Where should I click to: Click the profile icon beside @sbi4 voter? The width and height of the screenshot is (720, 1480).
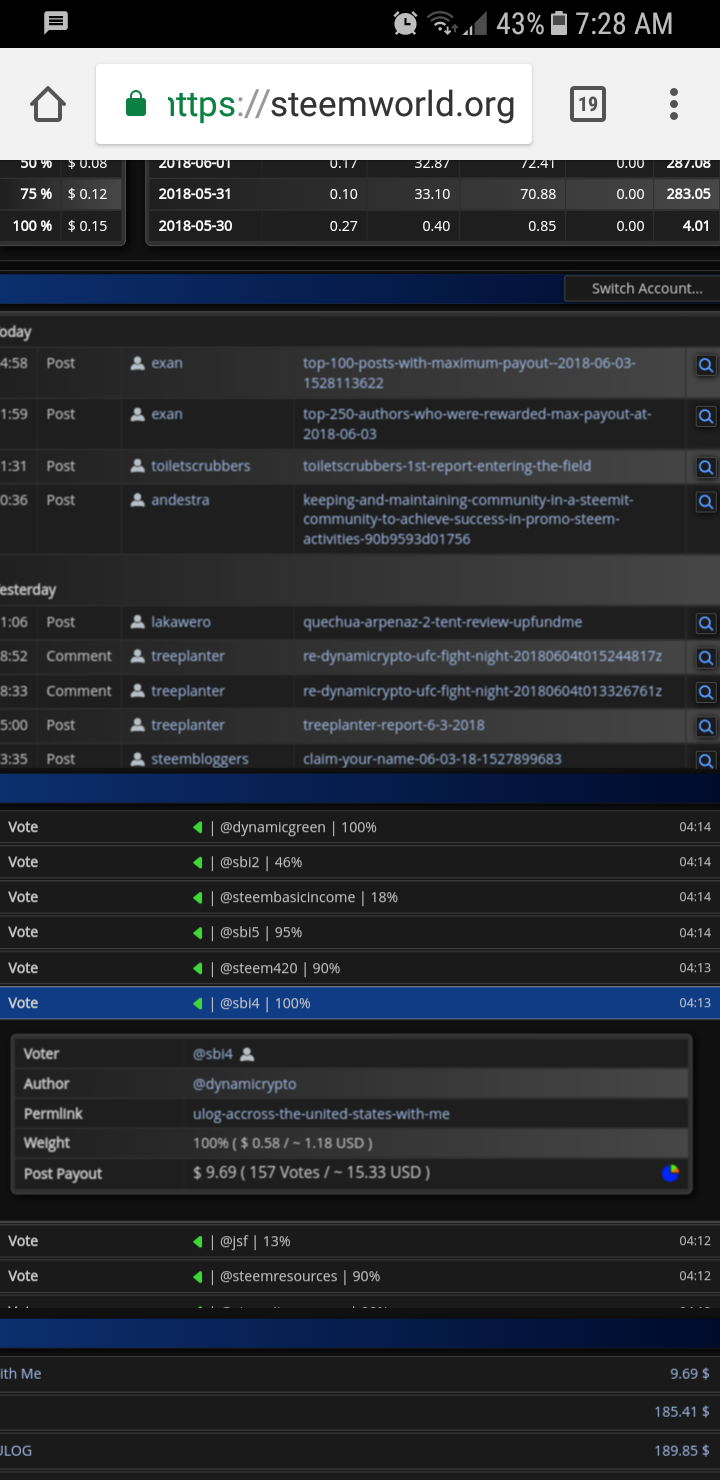click(247, 1054)
